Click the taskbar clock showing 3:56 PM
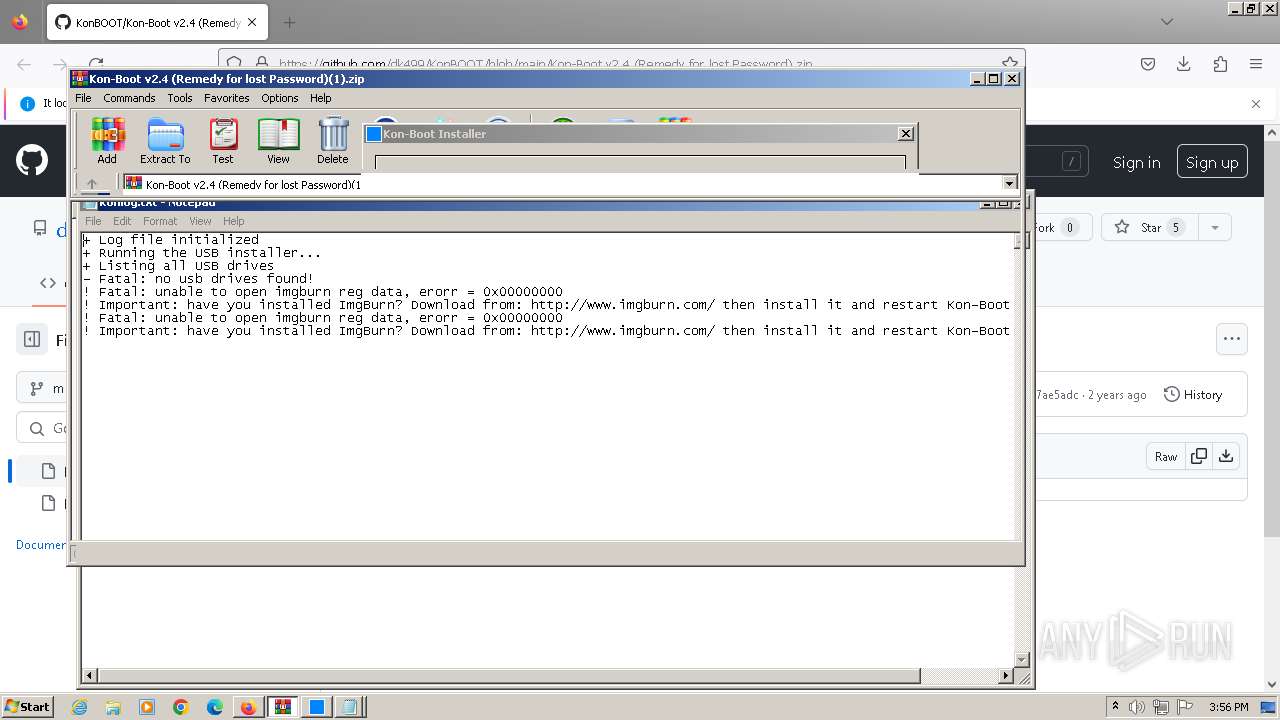The height and width of the screenshot is (720, 1280). click(1228, 707)
